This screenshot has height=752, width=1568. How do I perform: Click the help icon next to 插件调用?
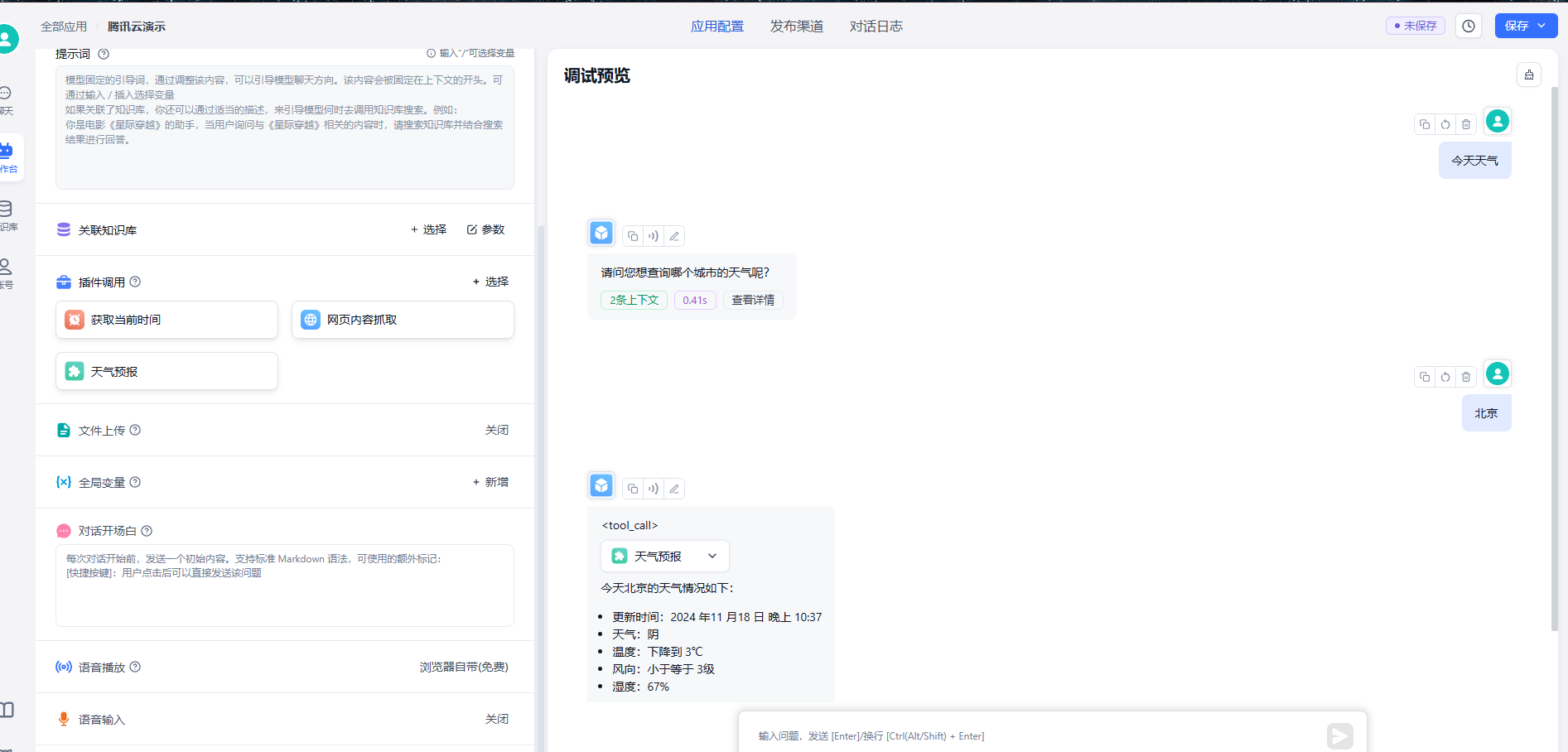click(x=135, y=282)
